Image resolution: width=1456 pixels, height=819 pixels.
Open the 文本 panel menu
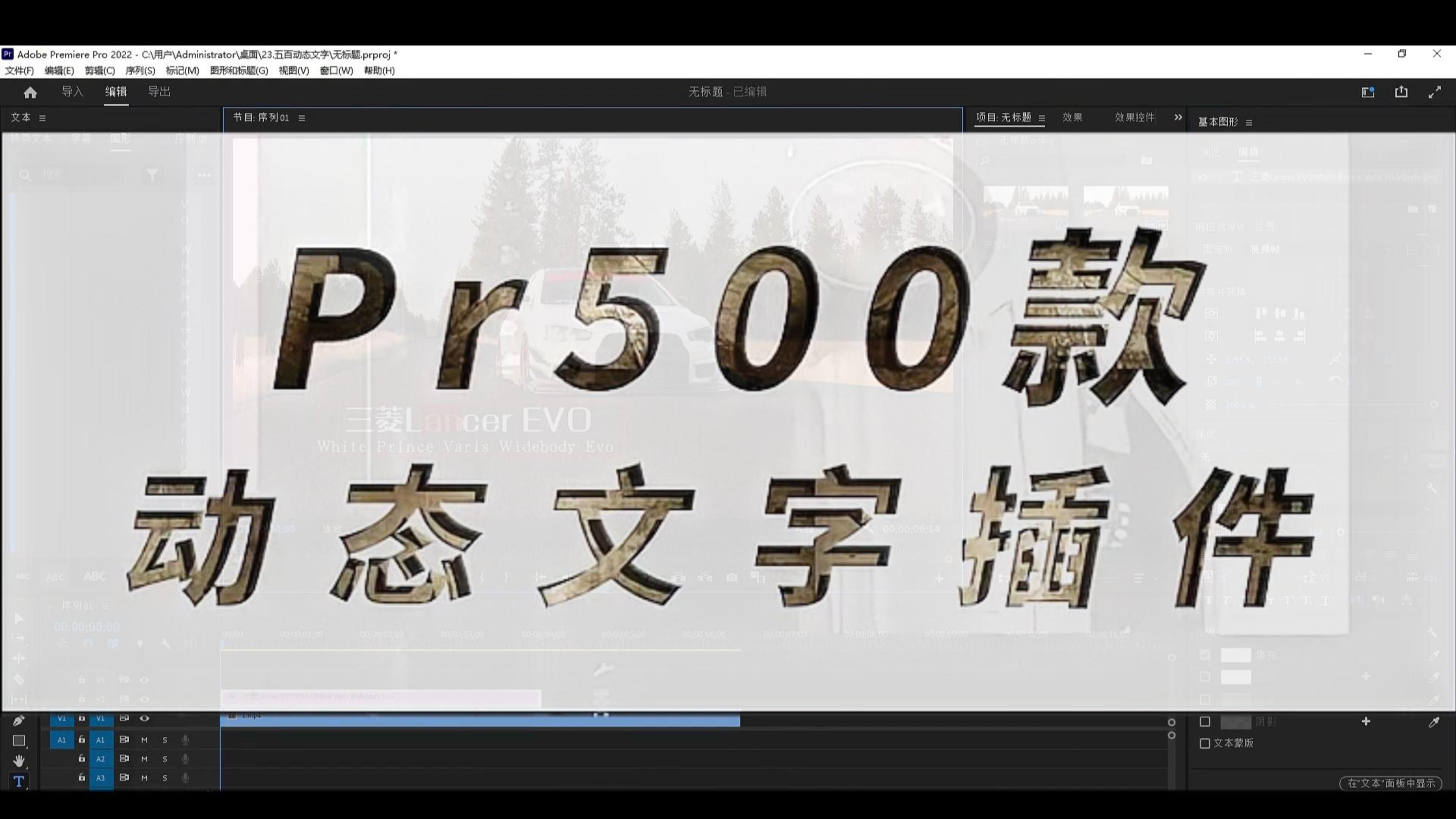[42, 118]
